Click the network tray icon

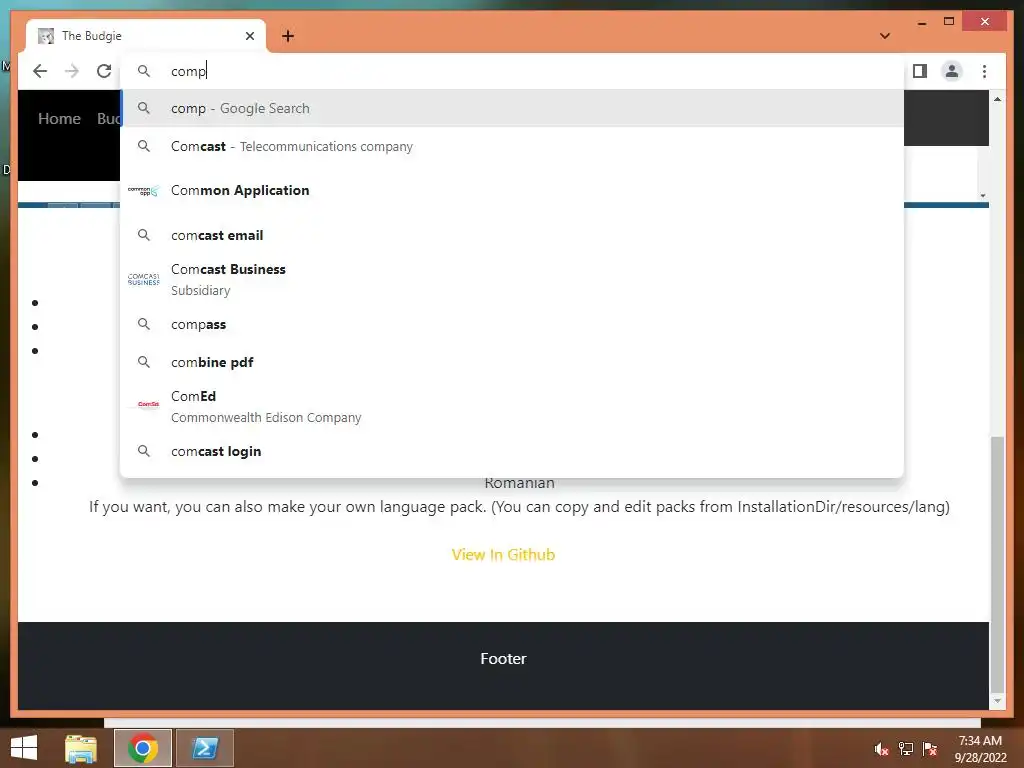point(906,749)
